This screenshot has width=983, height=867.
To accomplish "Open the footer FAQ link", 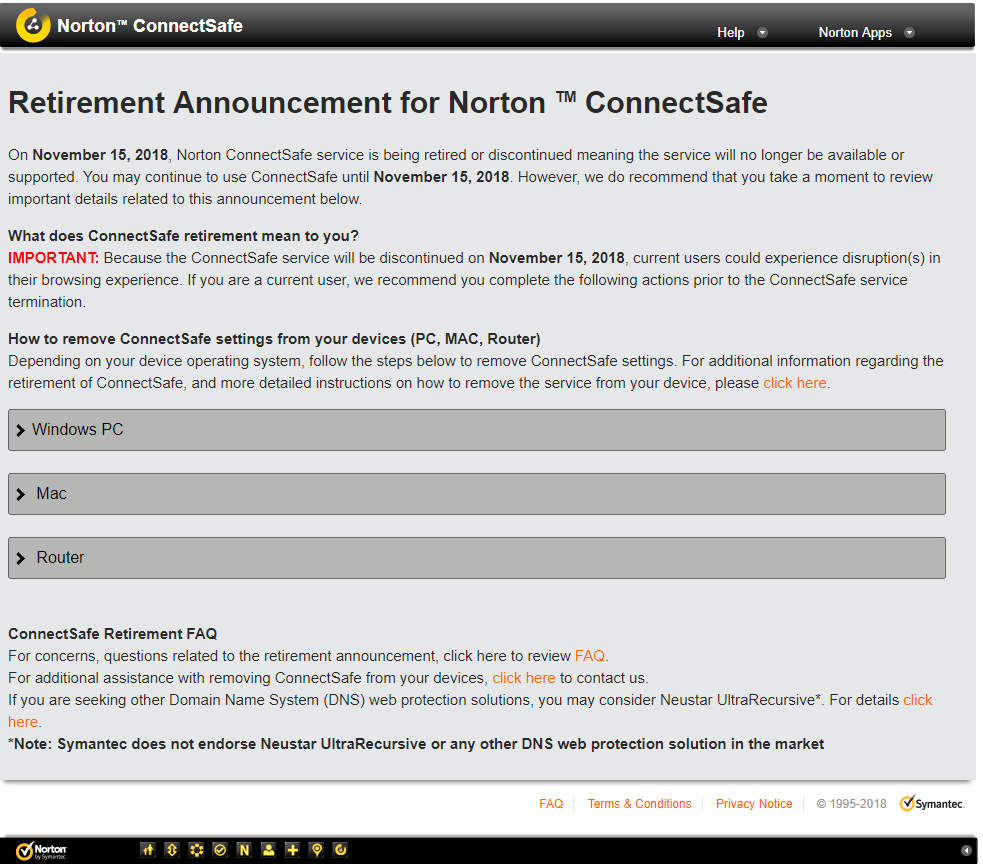I will (x=550, y=804).
